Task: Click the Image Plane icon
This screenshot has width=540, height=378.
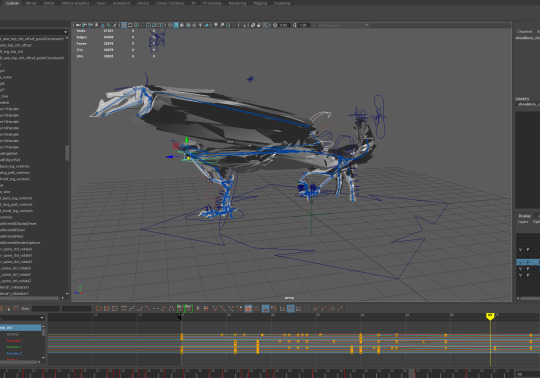Action: point(103,25)
